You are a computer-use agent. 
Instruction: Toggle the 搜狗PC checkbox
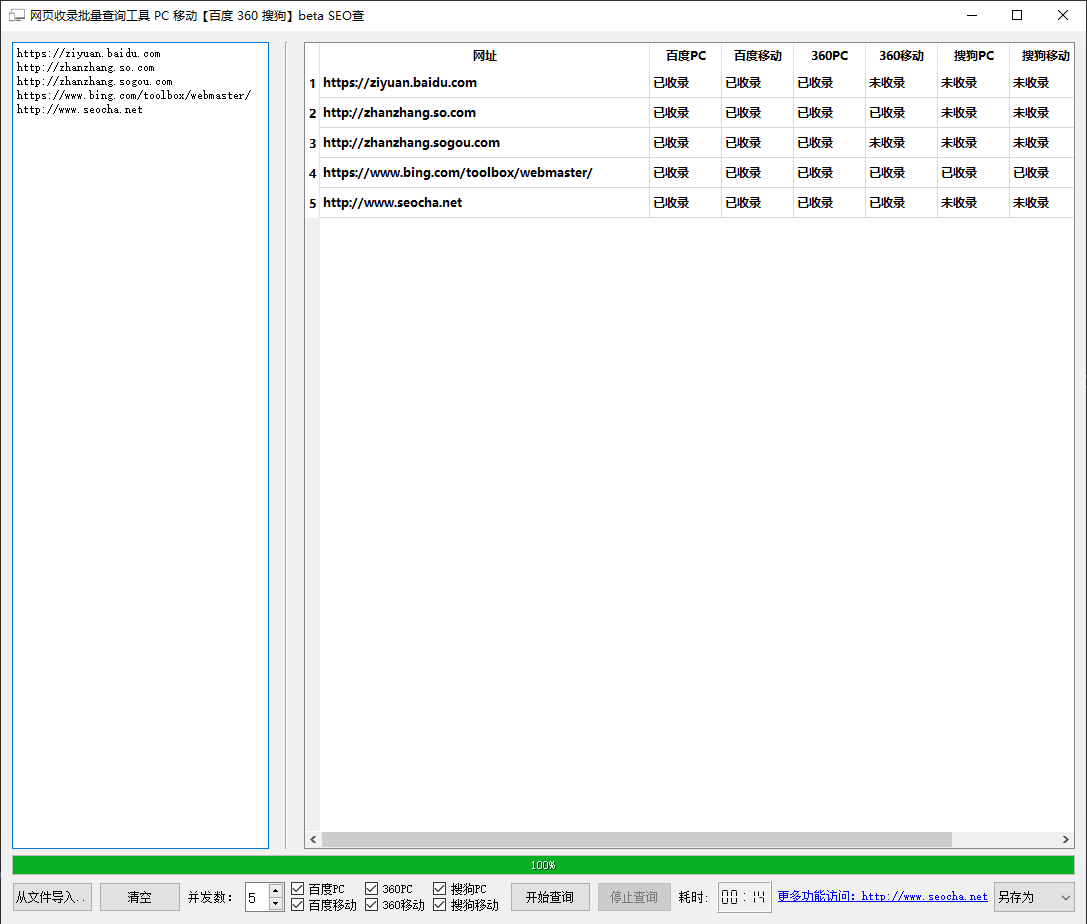coord(440,889)
